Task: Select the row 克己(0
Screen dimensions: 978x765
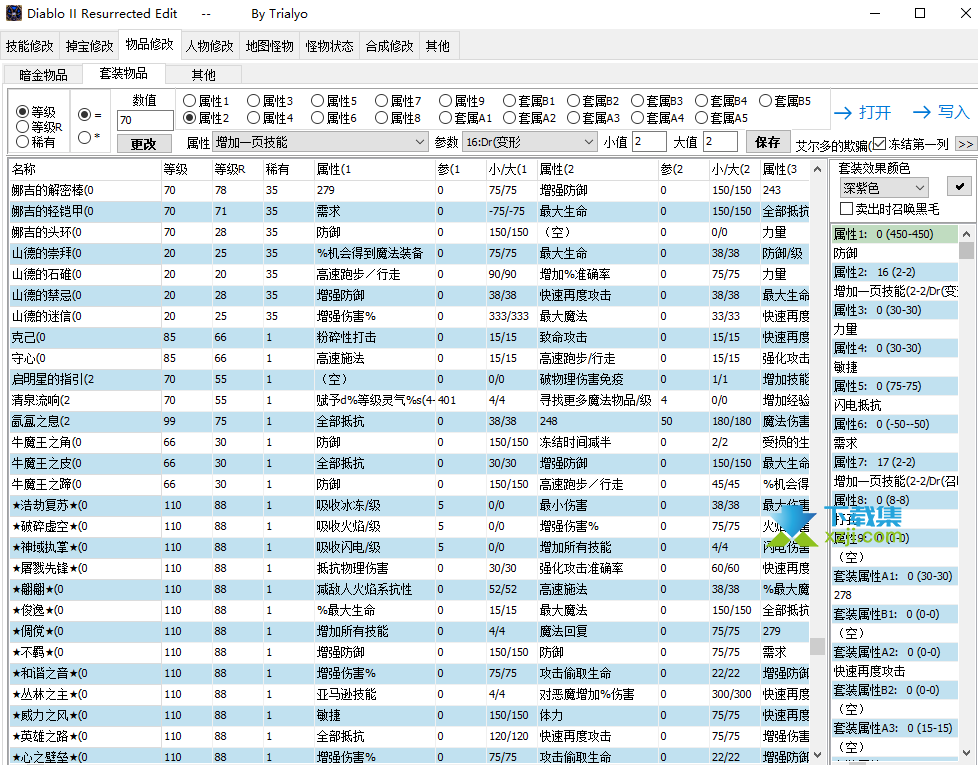Action: coord(409,337)
